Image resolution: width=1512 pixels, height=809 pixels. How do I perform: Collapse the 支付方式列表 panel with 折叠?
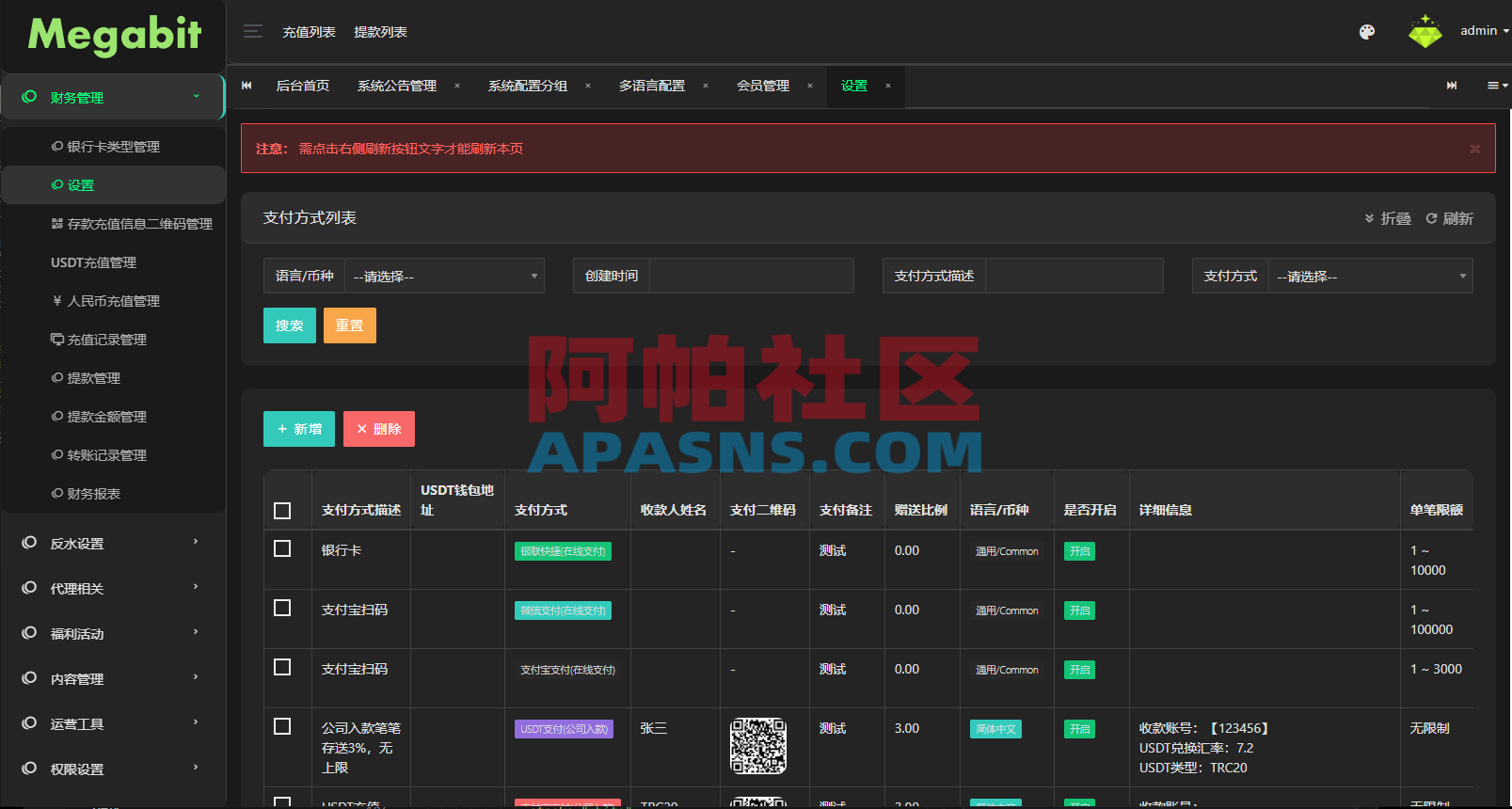[1388, 218]
